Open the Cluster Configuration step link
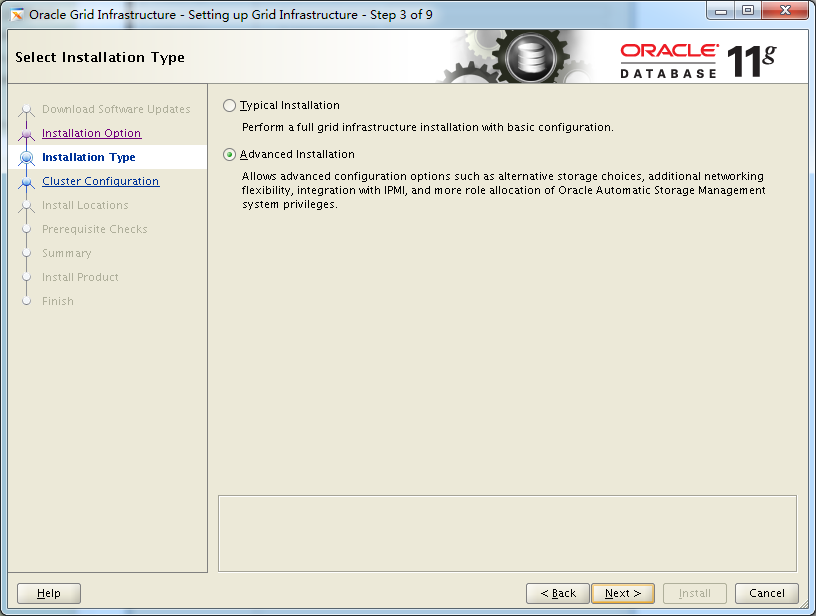Viewport: 816px width, 616px height. point(100,181)
